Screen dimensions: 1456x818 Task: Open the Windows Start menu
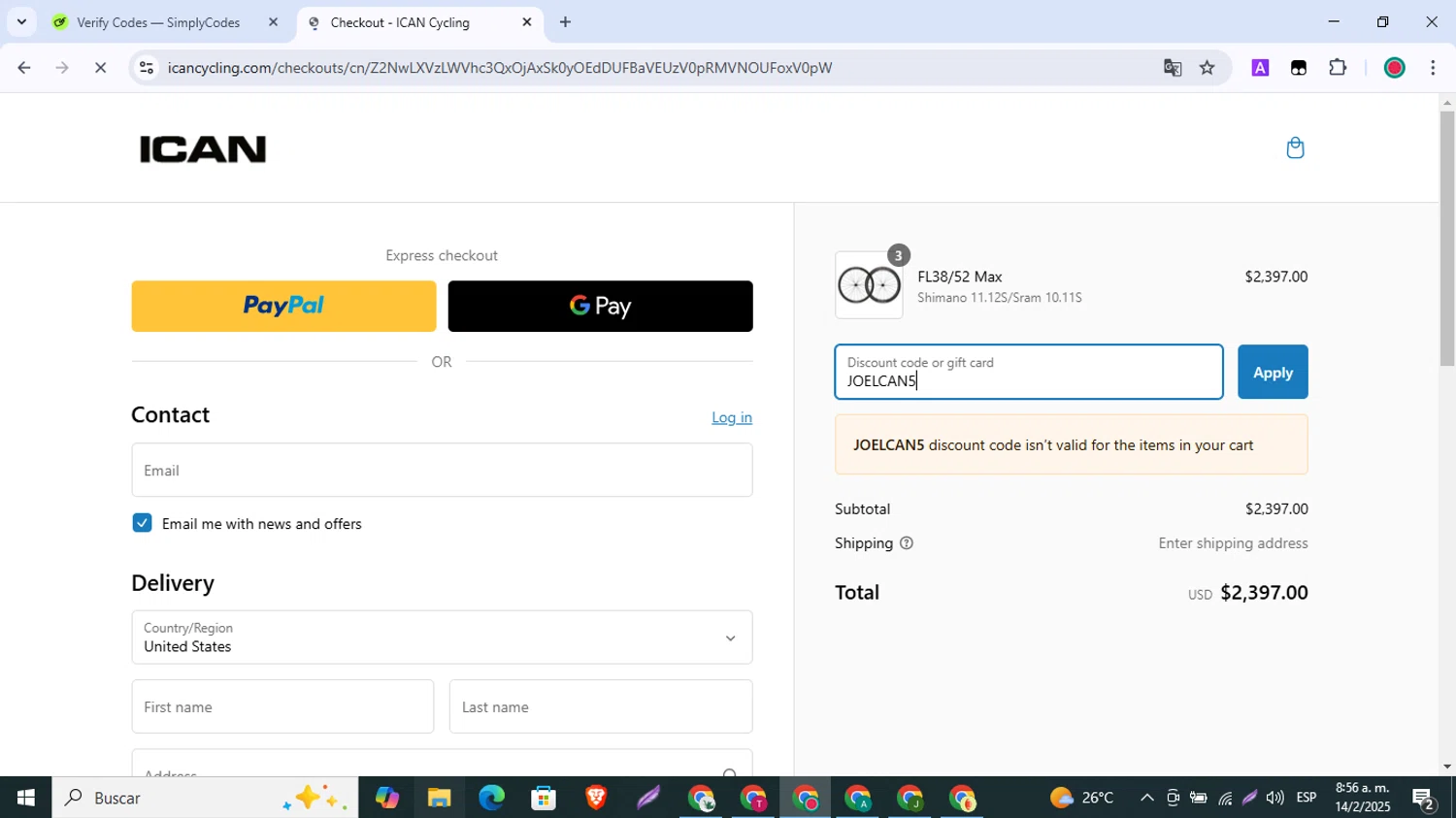[x=25, y=798]
